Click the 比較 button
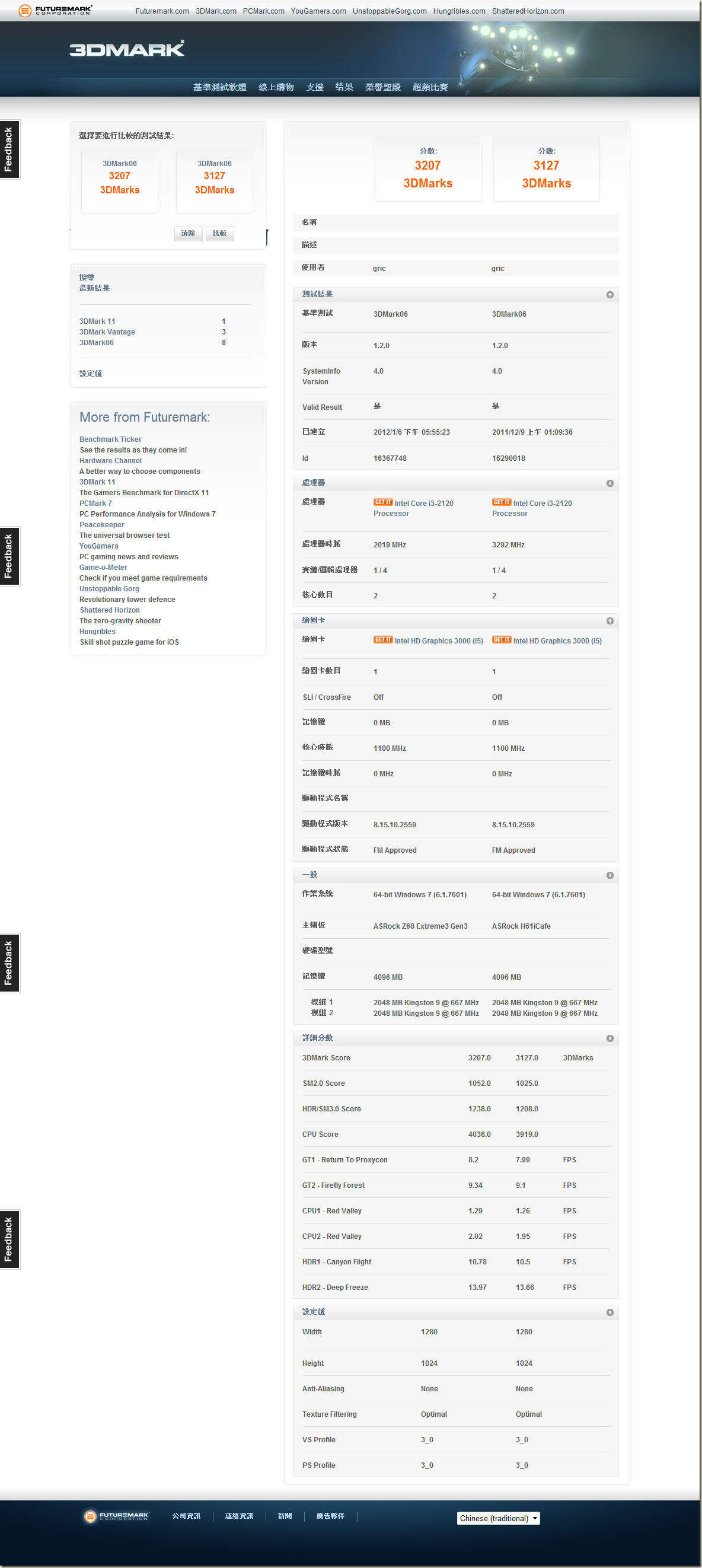702x1568 pixels. click(219, 233)
